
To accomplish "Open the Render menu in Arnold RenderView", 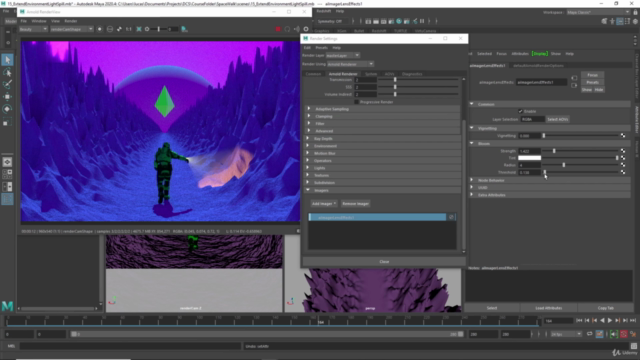I will coord(71,21).
